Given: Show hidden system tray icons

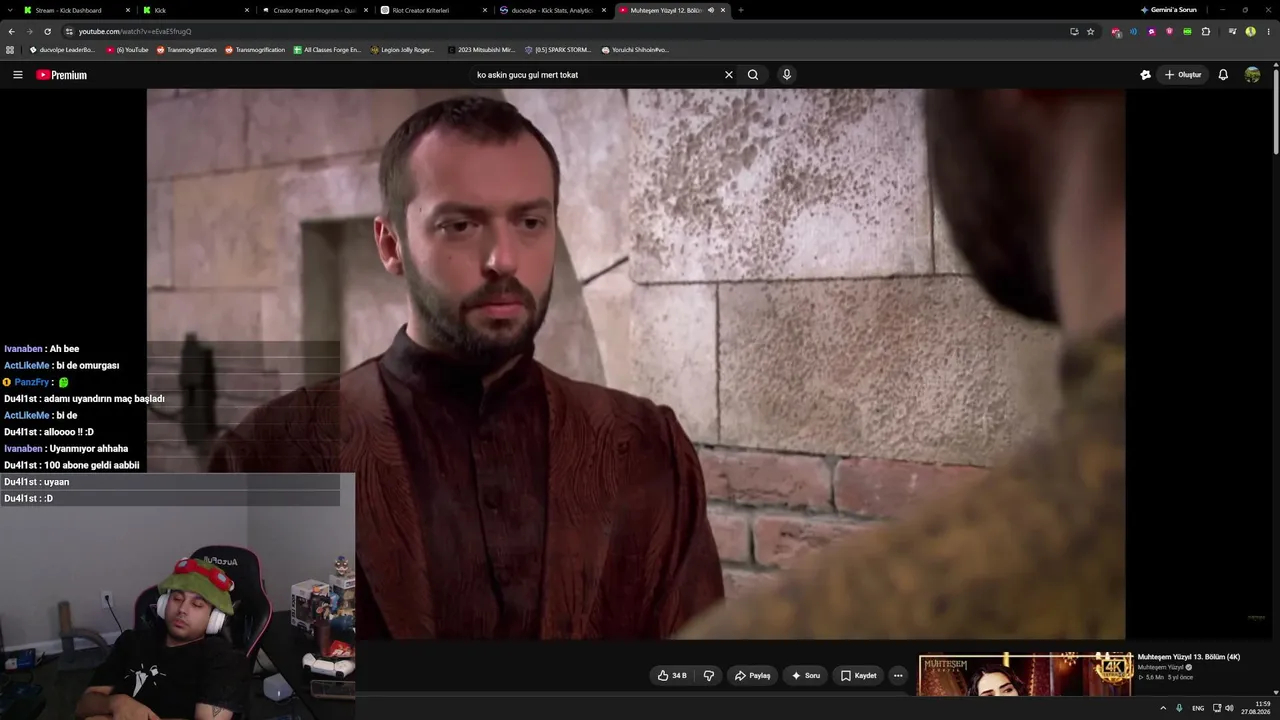Looking at the screenshot, I should pyautogui.click(x=1163, y=708).
